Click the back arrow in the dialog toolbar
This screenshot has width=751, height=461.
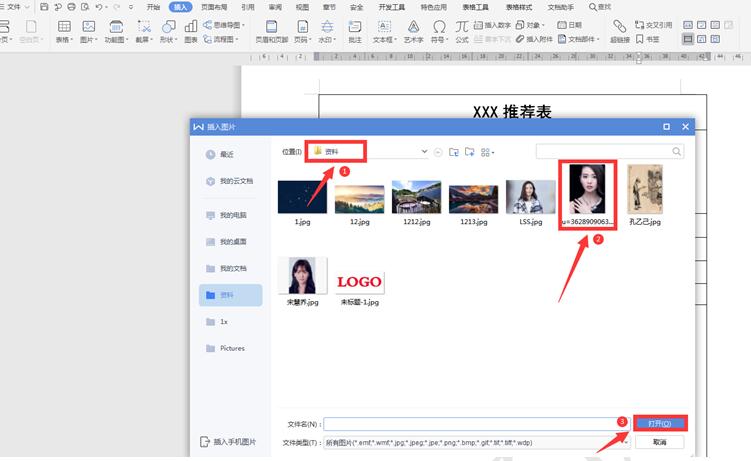[x=438, y=152]
